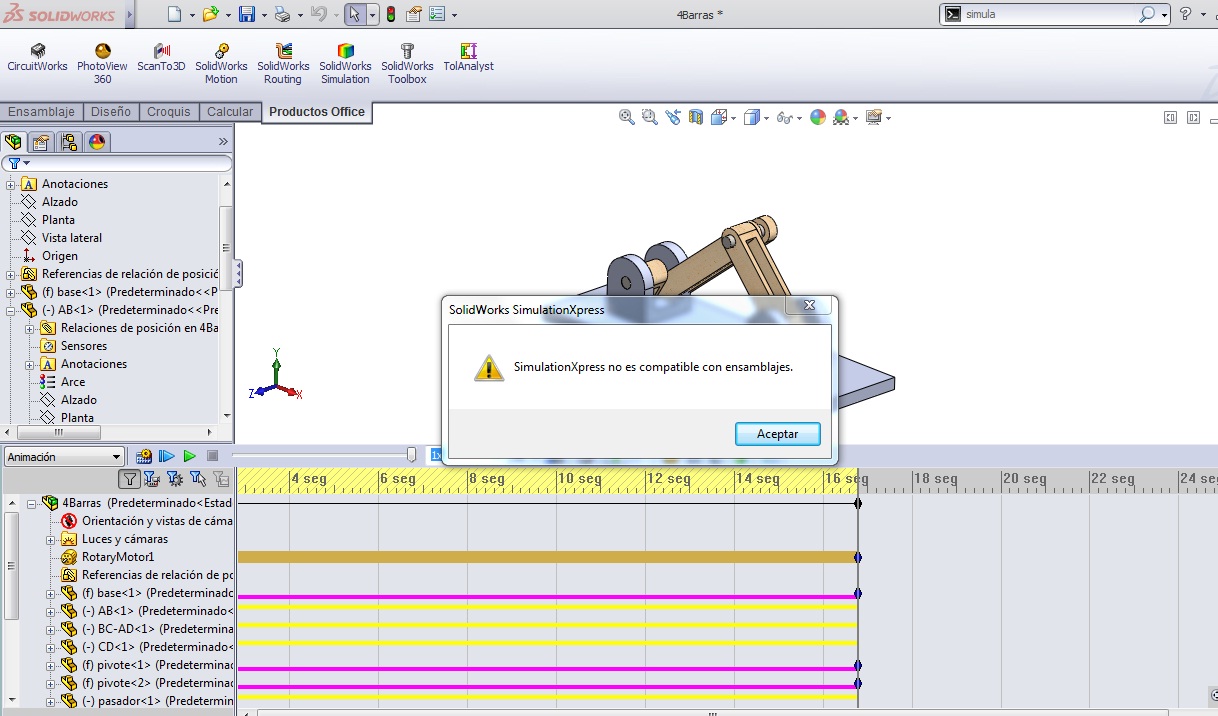Open the FeatureManager design tree tab
Viewport: 1218px width, 716px height.
click(x=13, y=142)
